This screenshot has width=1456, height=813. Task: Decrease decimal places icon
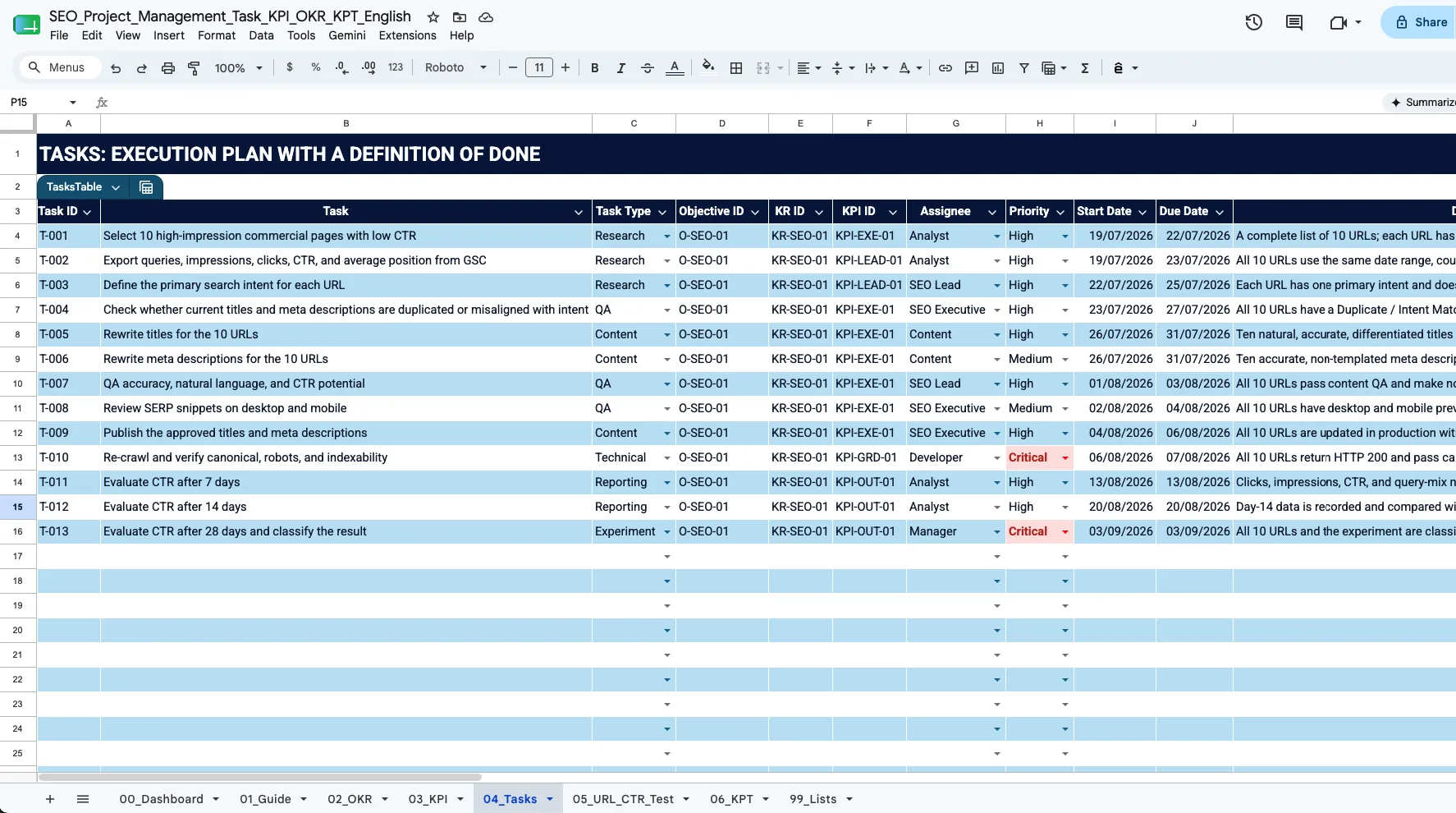[x=342, y=67]
